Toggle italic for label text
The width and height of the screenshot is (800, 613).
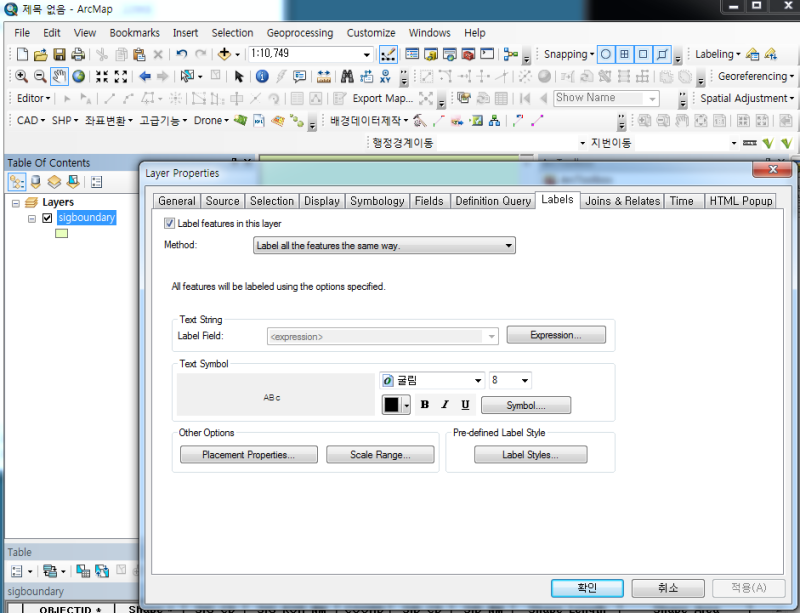[445, 405]
